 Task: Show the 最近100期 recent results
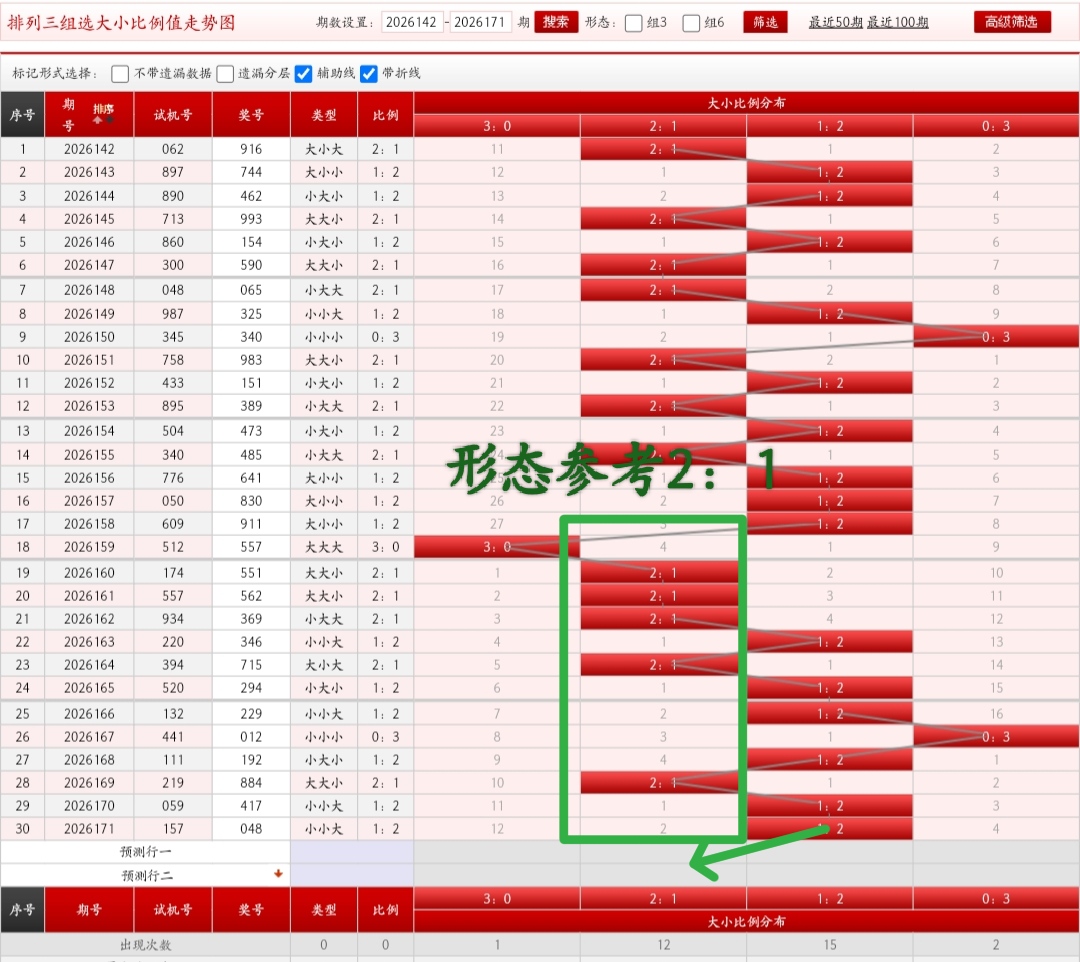(x=897, y=22)
